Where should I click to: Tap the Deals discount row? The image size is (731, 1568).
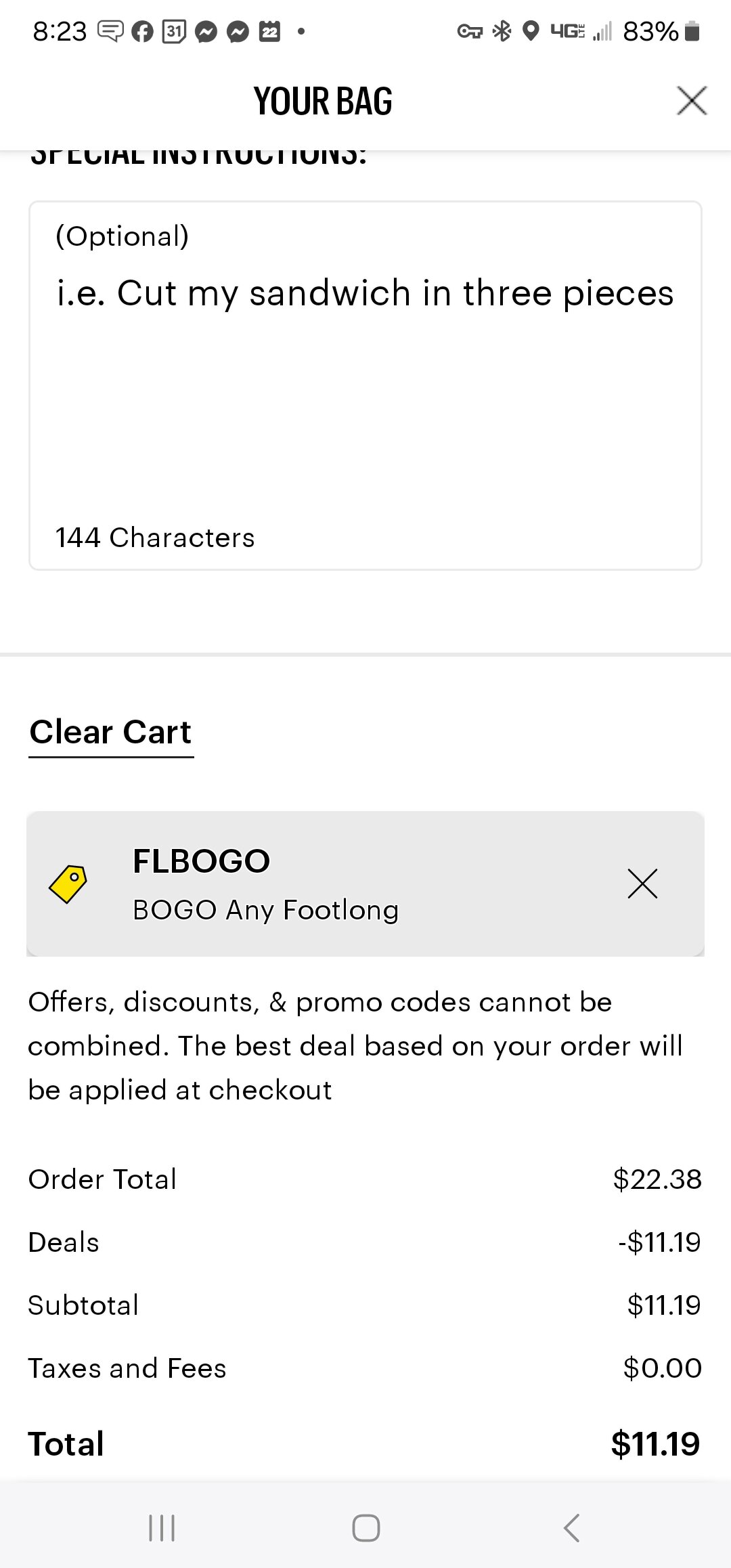[x=365, y=1242]
